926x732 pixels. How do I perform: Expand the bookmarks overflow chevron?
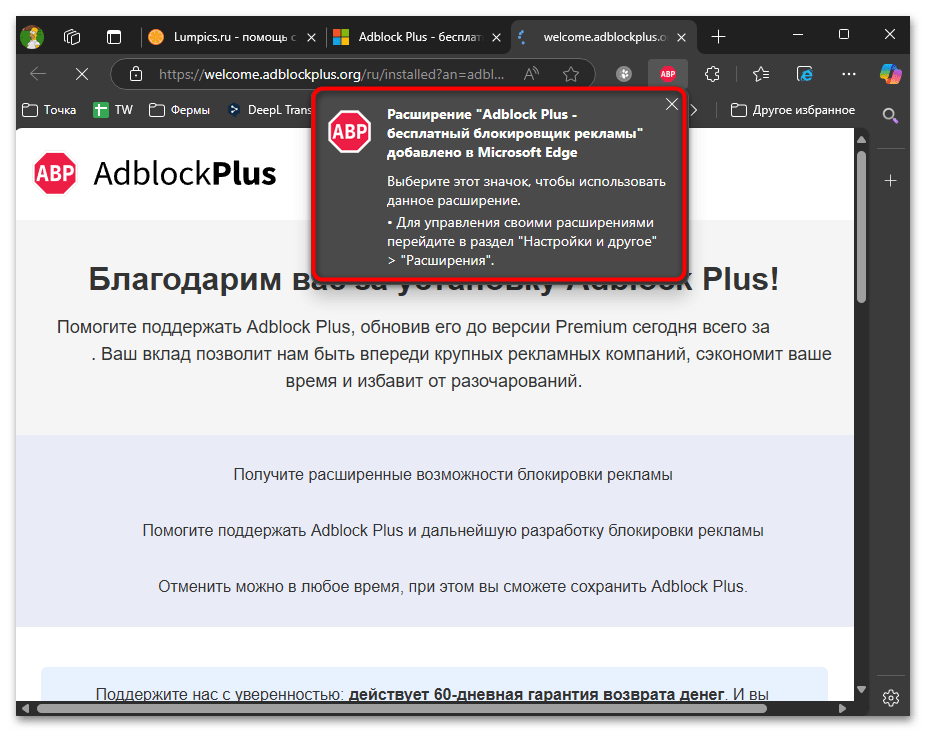[x=694, y=110]
